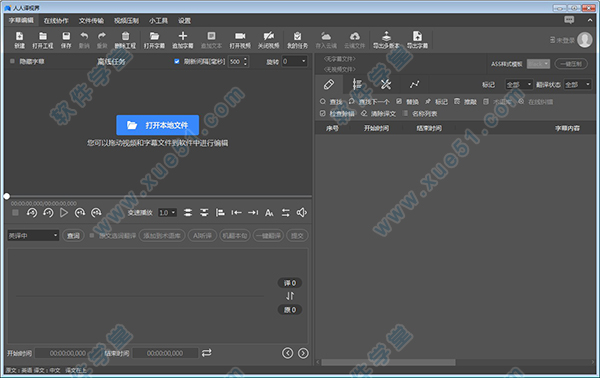600x378 pixels.
Task: Open the 视频压制 menu tab
Action: click(x=126, y=21)
